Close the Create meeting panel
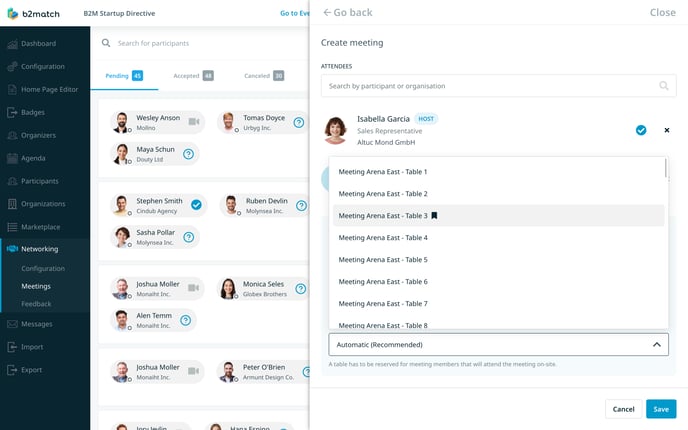 tap(663, 12)
